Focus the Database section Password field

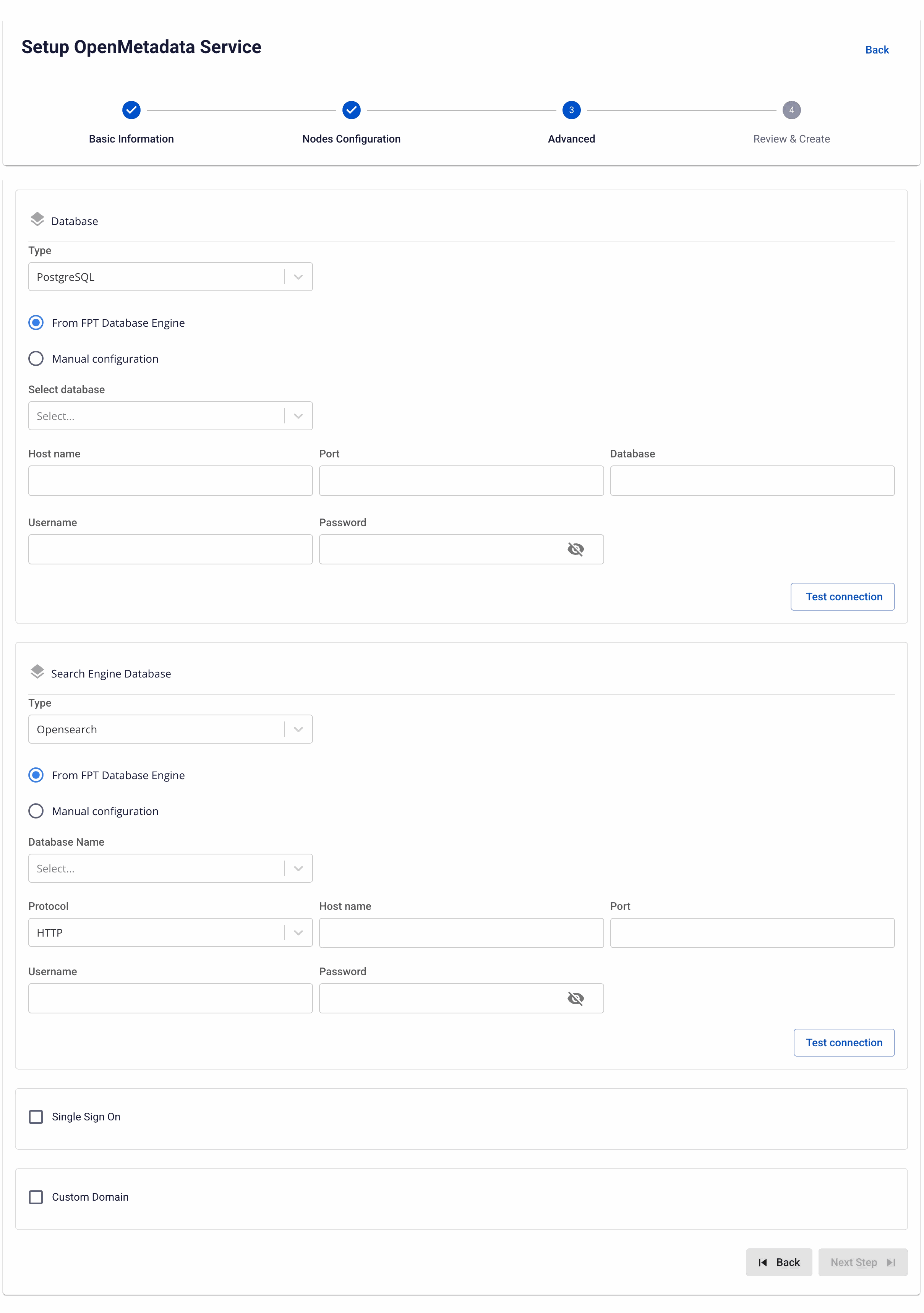461,550
